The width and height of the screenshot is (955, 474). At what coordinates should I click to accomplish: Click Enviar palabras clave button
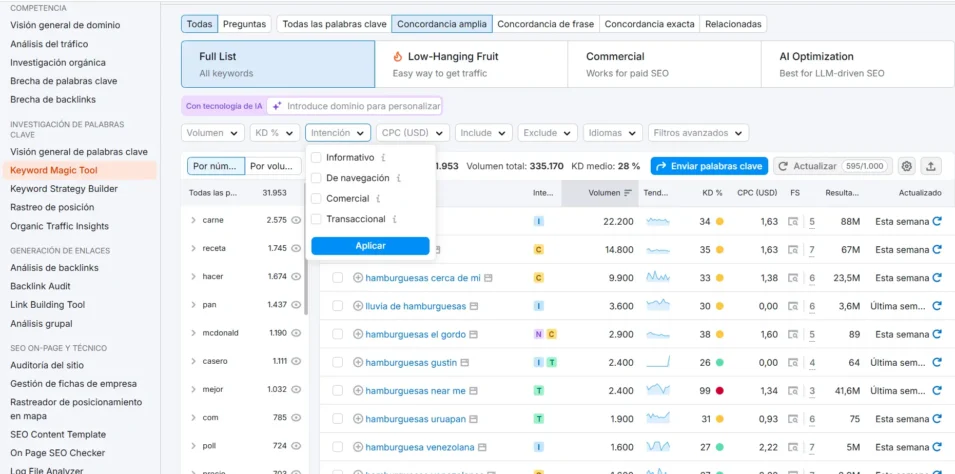click(710, 166)
